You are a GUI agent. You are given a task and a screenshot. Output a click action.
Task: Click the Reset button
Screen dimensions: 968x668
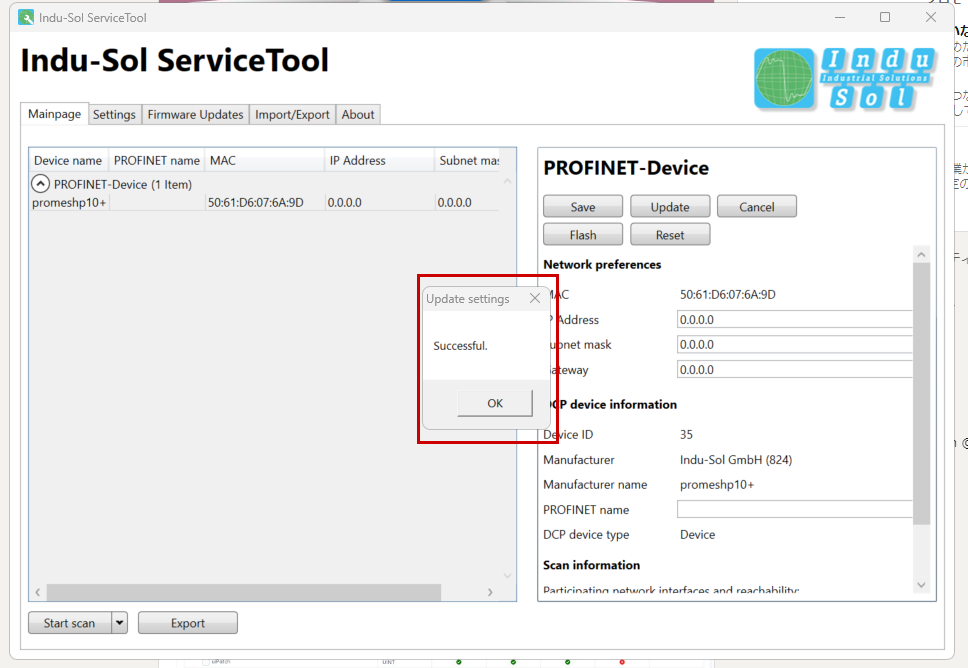point(670,235)
